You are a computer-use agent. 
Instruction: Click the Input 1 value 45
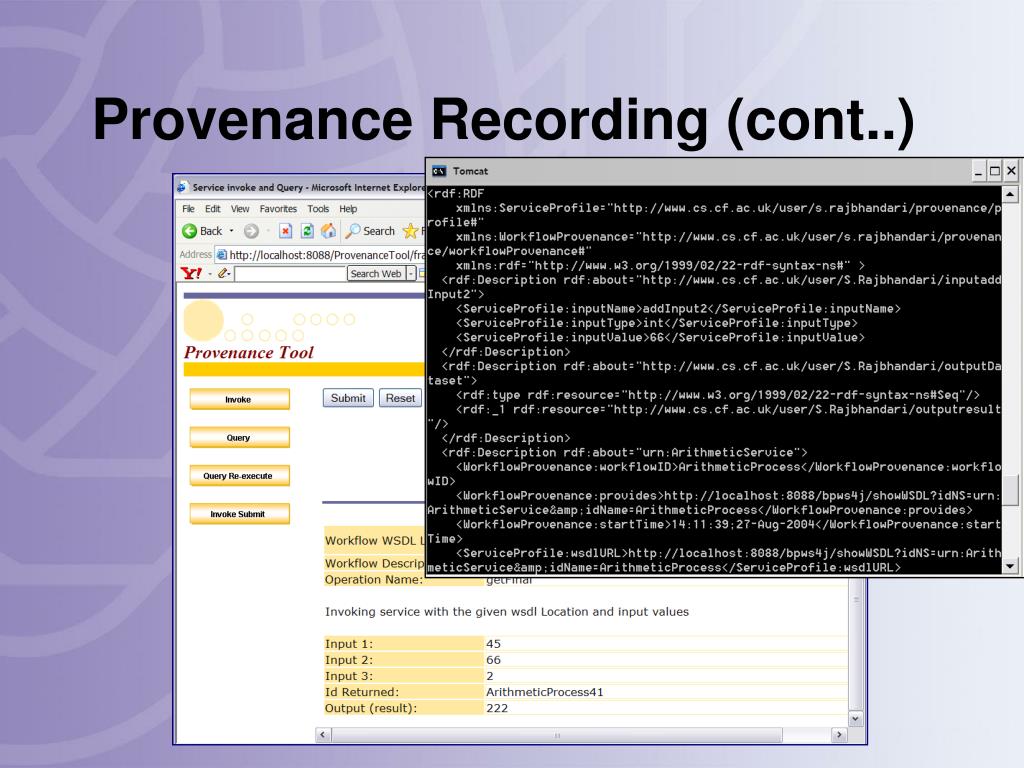[x=493, y=644]
